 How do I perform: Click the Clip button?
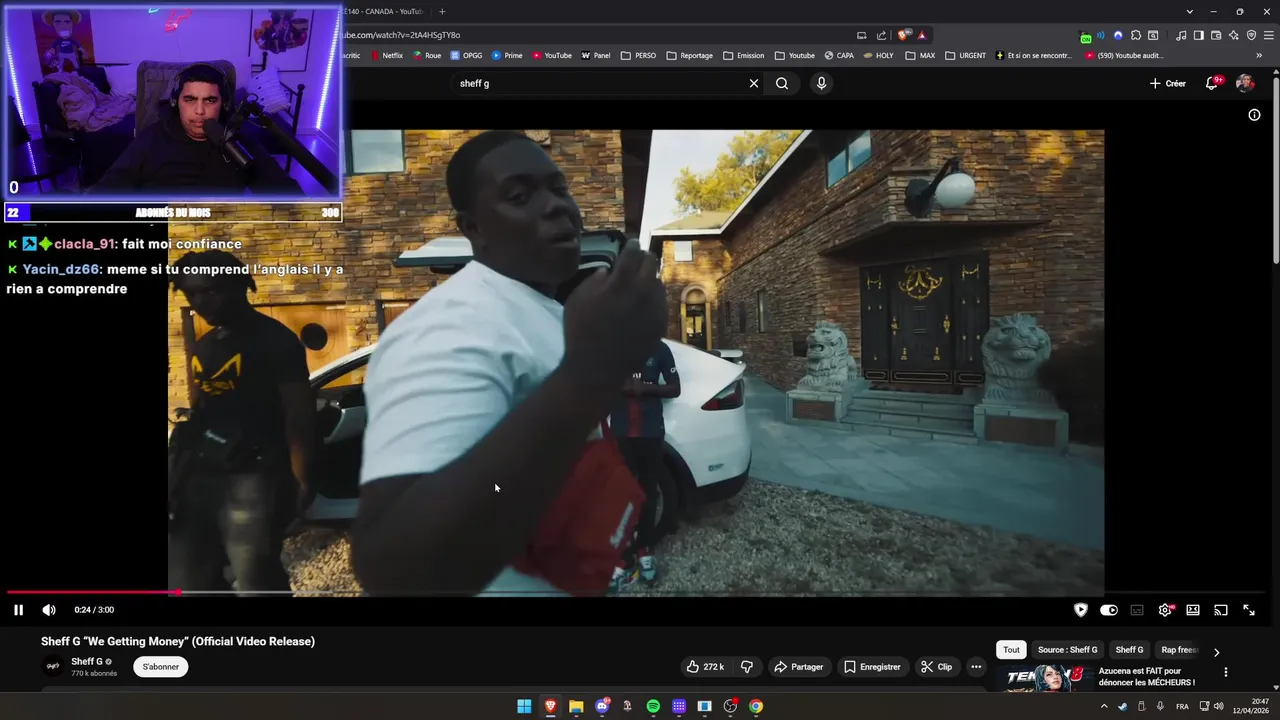pos(937,667)
